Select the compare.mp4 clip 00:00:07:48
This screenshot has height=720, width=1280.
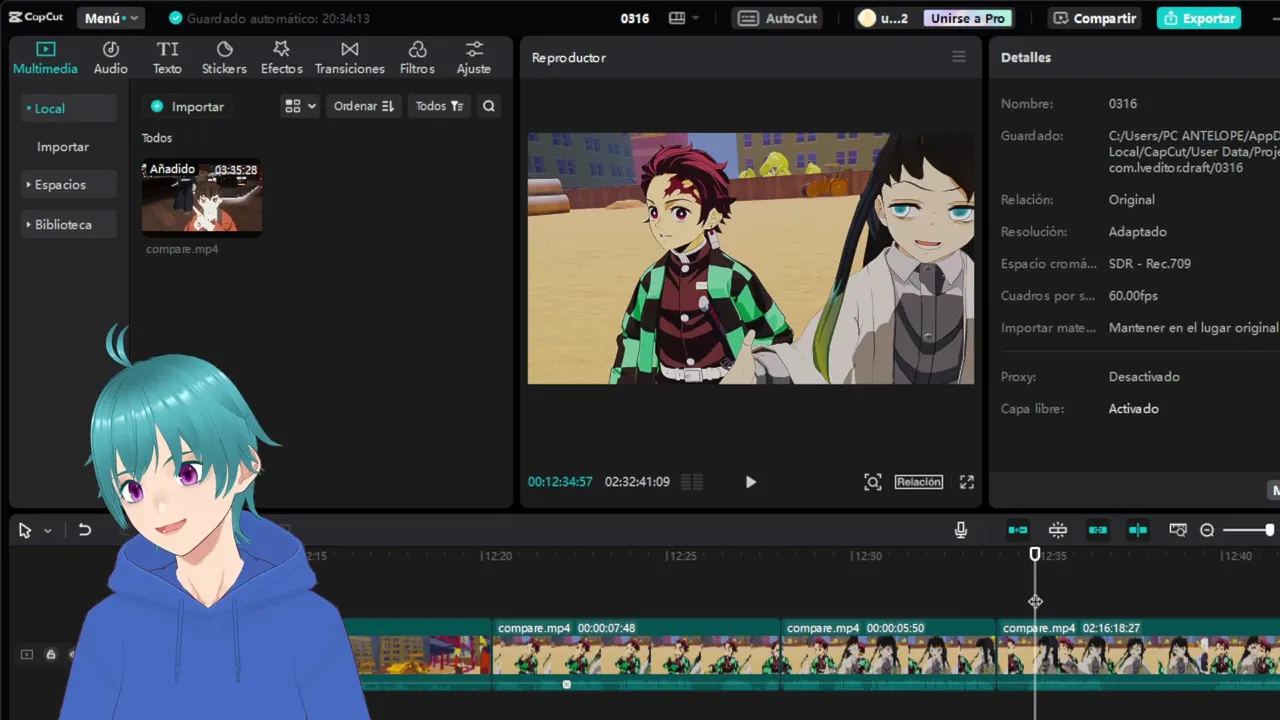tap(636, 654)
